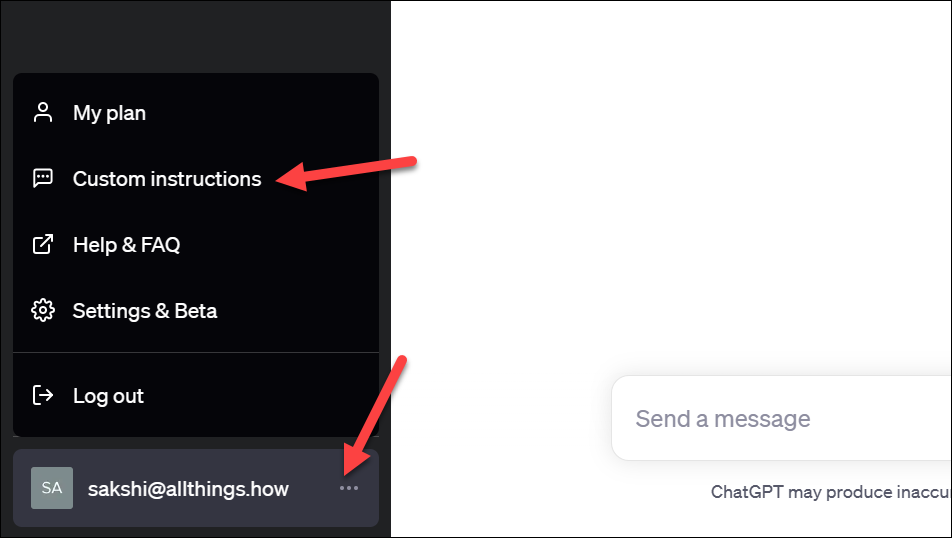Click the SA avatar thumbnail

point(52,488)
